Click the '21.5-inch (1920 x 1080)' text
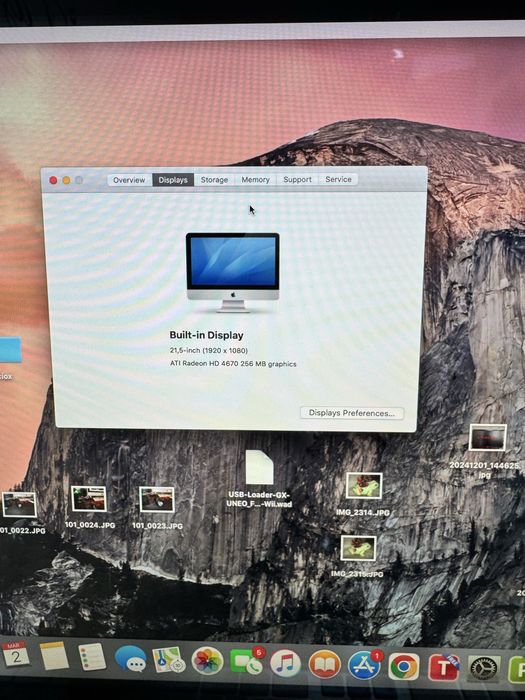This screenshot has width=525, height=700. pos(208,350)
